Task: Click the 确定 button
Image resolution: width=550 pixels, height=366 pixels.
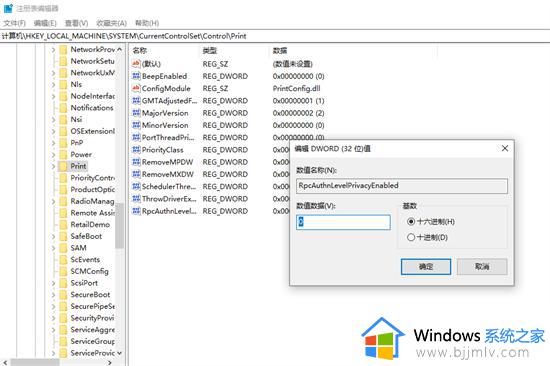Action: click(x=426, y=267)
